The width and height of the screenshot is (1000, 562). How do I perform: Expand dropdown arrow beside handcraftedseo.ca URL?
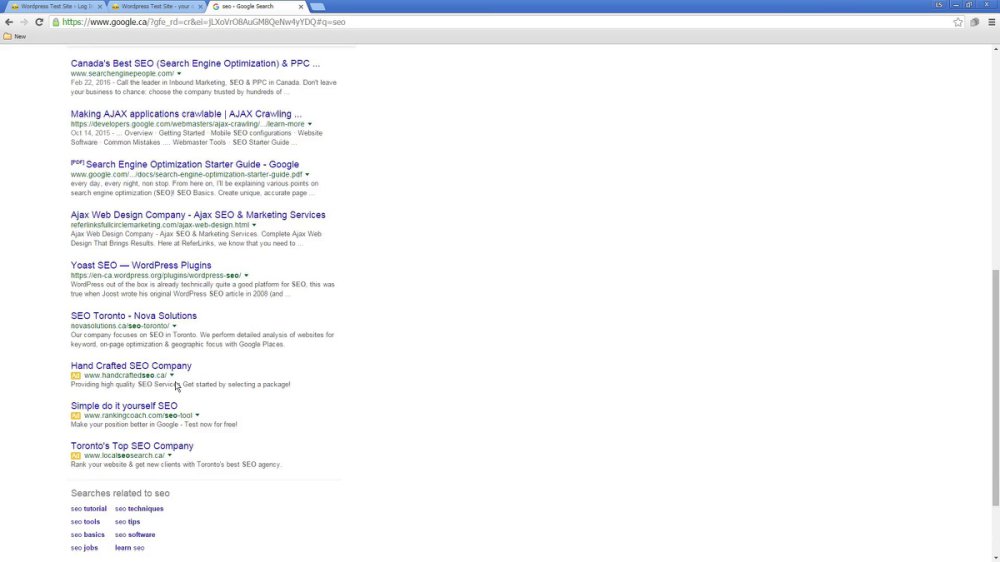(x=172, y=375)
